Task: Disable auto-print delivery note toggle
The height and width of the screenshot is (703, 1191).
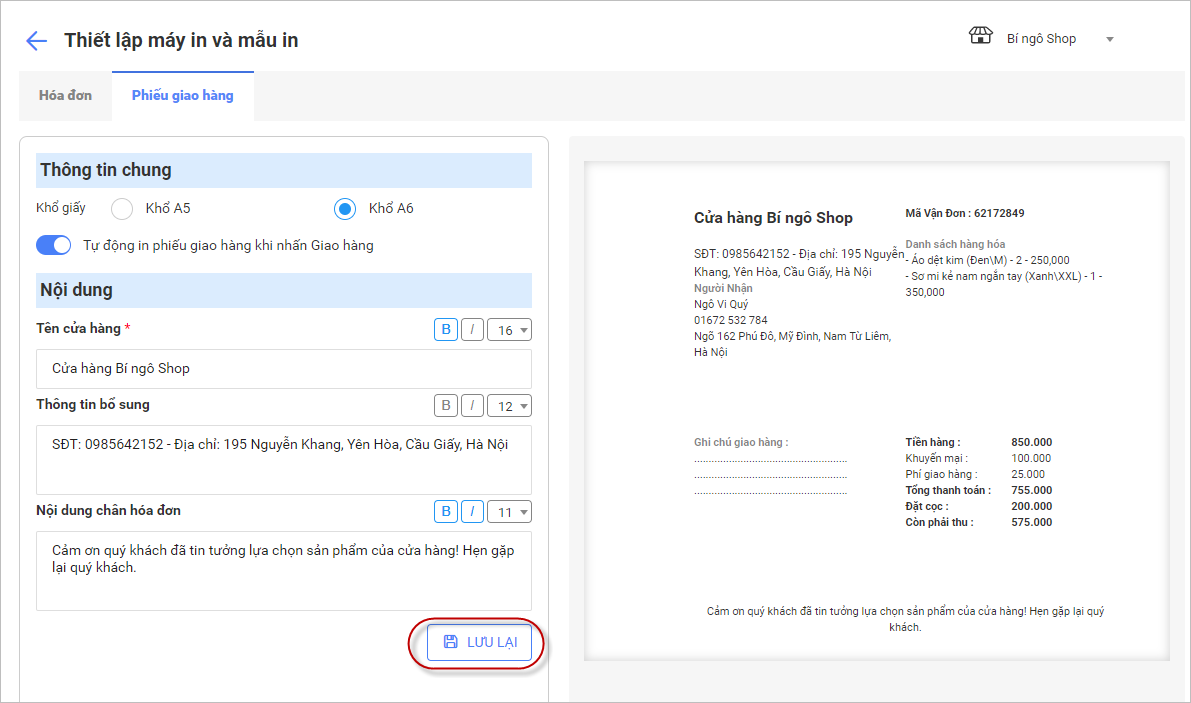Action: pyautogui.click(x=54, y=245)
